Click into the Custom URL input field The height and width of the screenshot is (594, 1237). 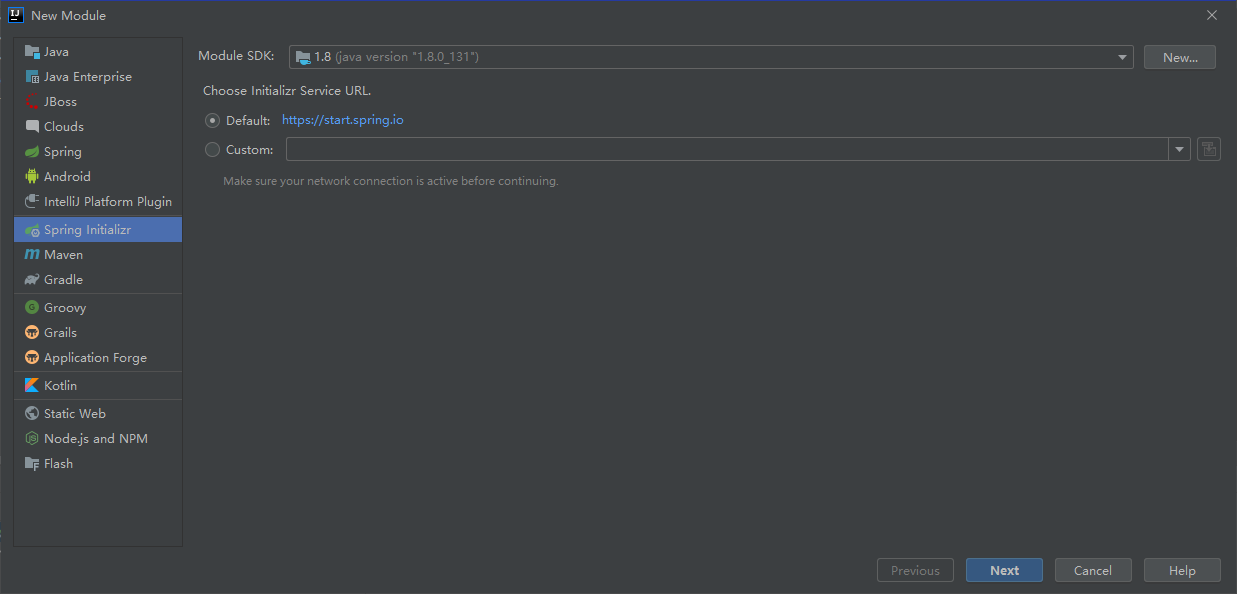727,150
